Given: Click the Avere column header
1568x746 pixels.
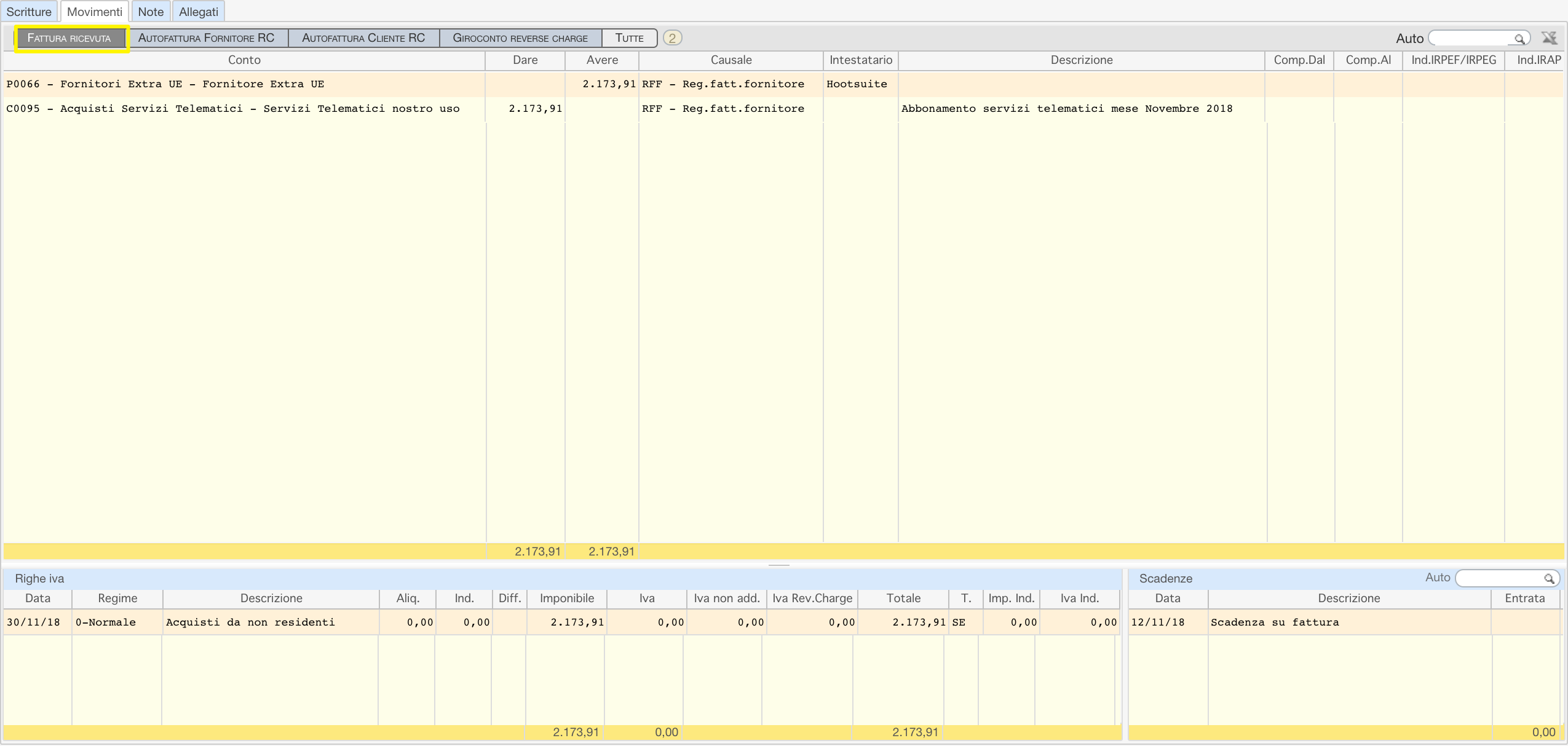Looking at the screenshot, I should pos(602,60).
